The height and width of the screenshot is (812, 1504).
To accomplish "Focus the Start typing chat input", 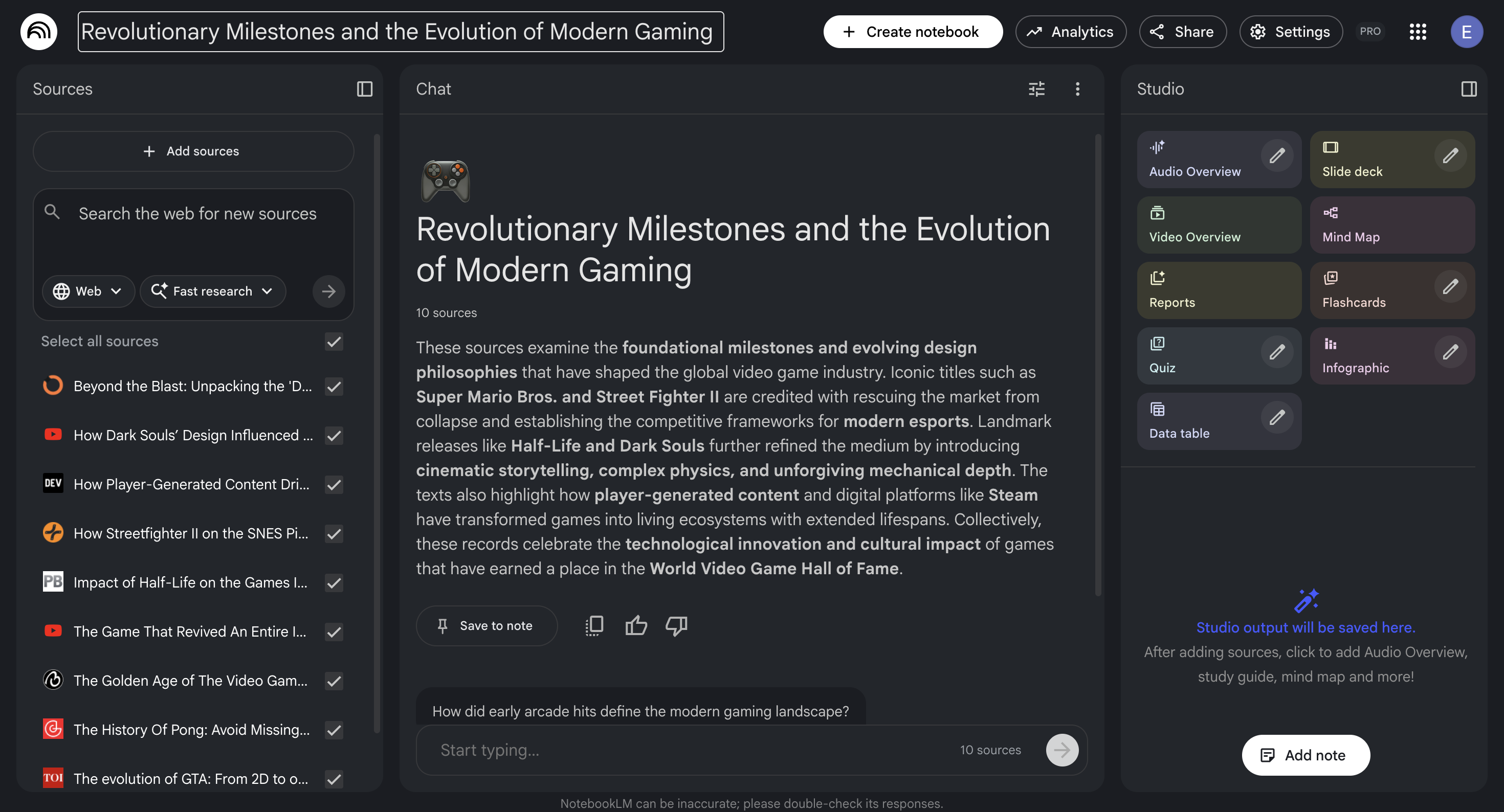I will click(x=689, y=750).
